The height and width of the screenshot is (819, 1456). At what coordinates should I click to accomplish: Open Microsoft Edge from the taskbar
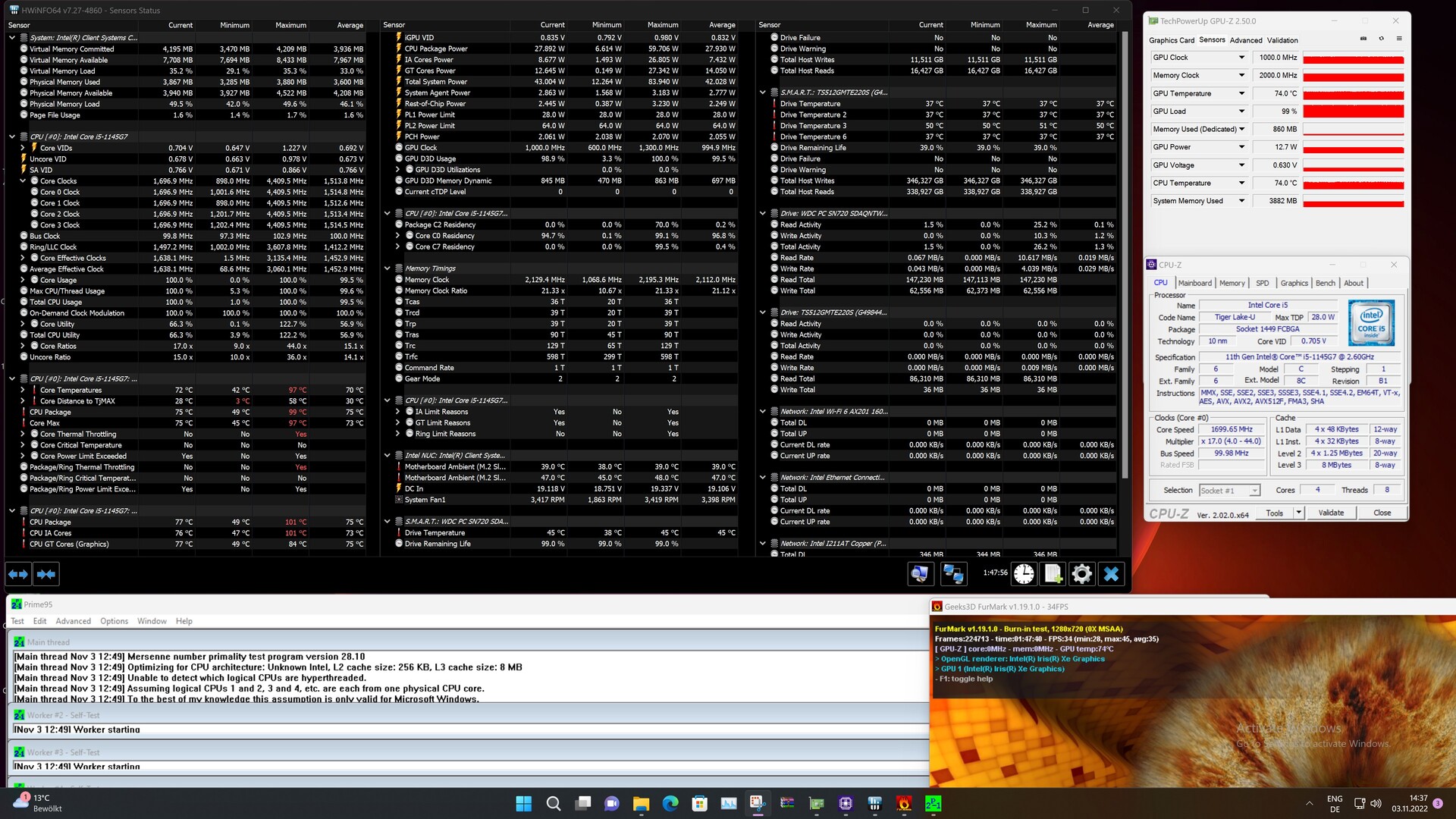(x=670, y=804)
